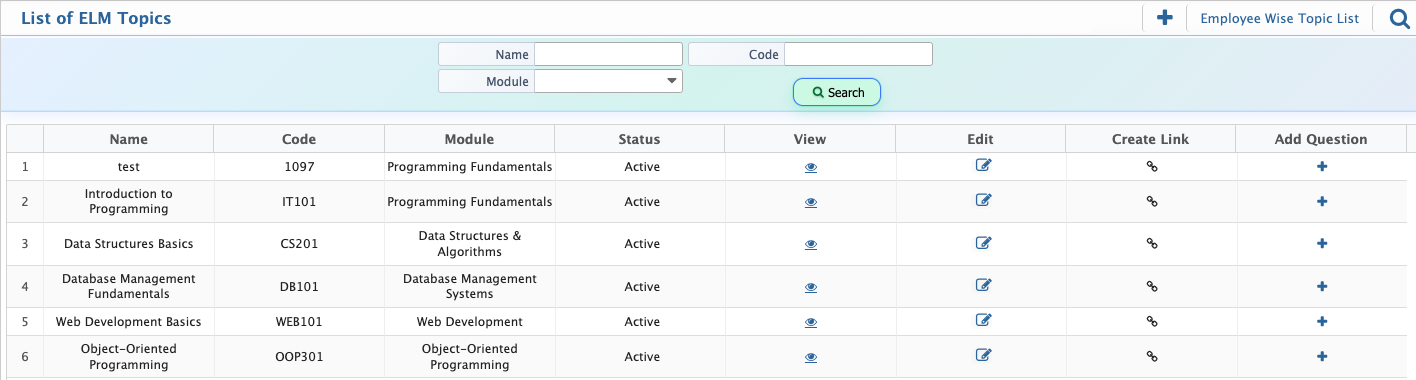Click the Status column header
Screen dimensions: 1416x380
point(640,139)
